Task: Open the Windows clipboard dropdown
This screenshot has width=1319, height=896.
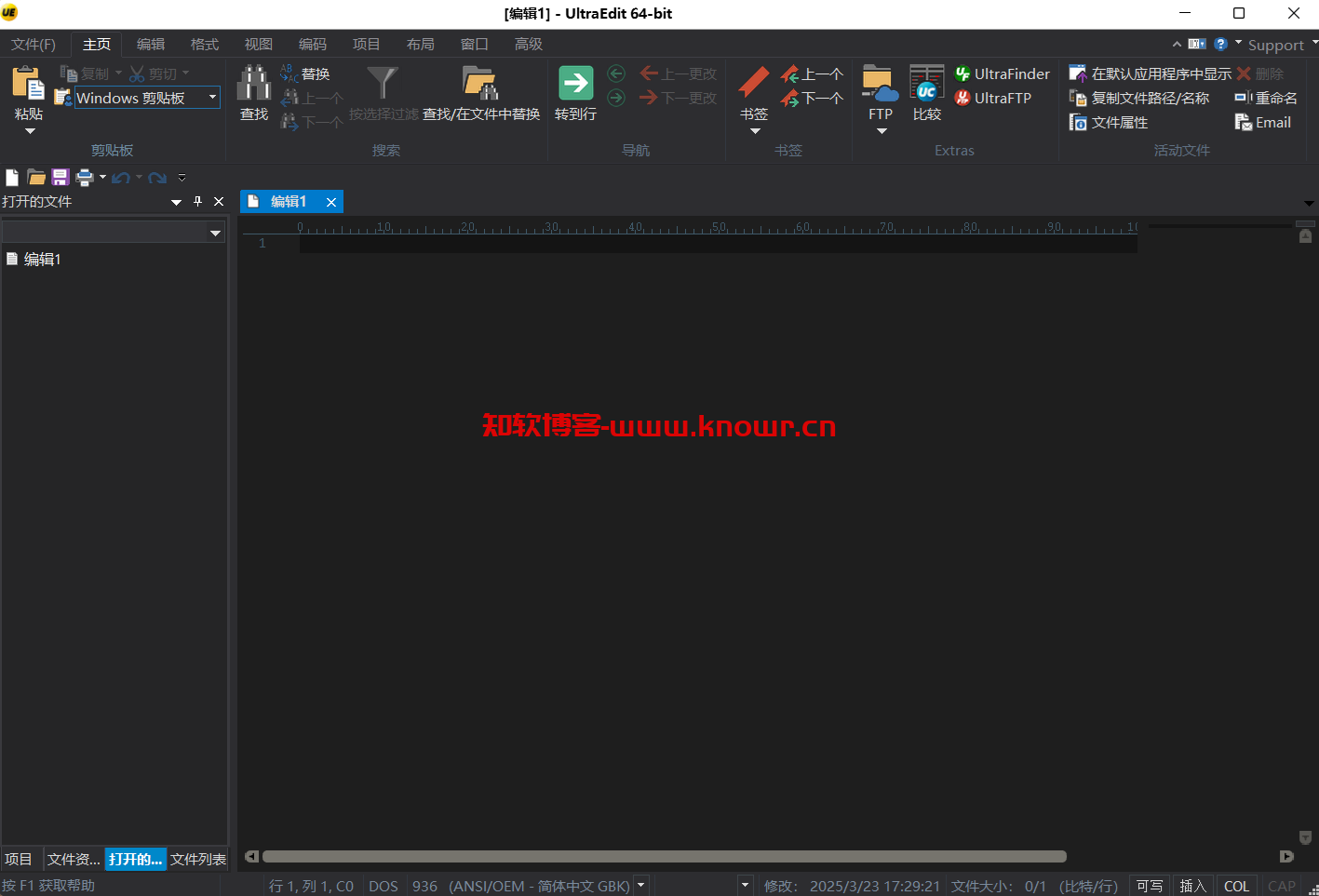Action: [x=212, y=98]
